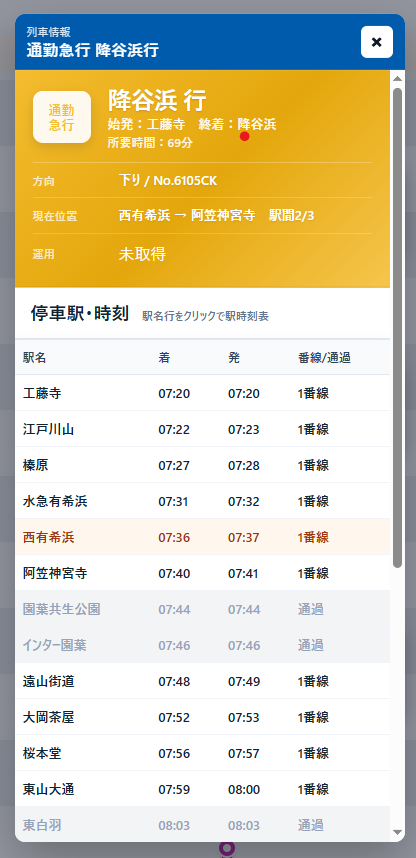Click the 発 column header
Image resolution: width=416 pixels, height=858 pixels.
click(234, 358)
